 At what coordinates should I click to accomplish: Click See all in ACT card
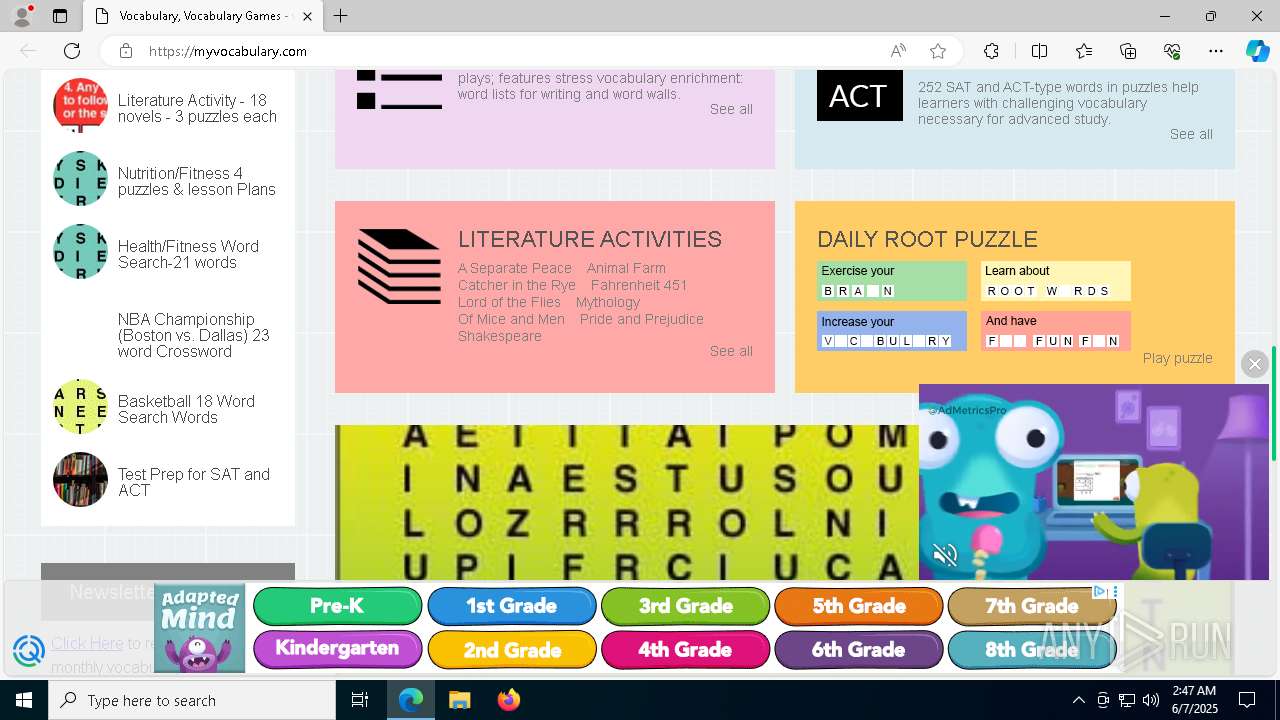(x=1191, y=134)
